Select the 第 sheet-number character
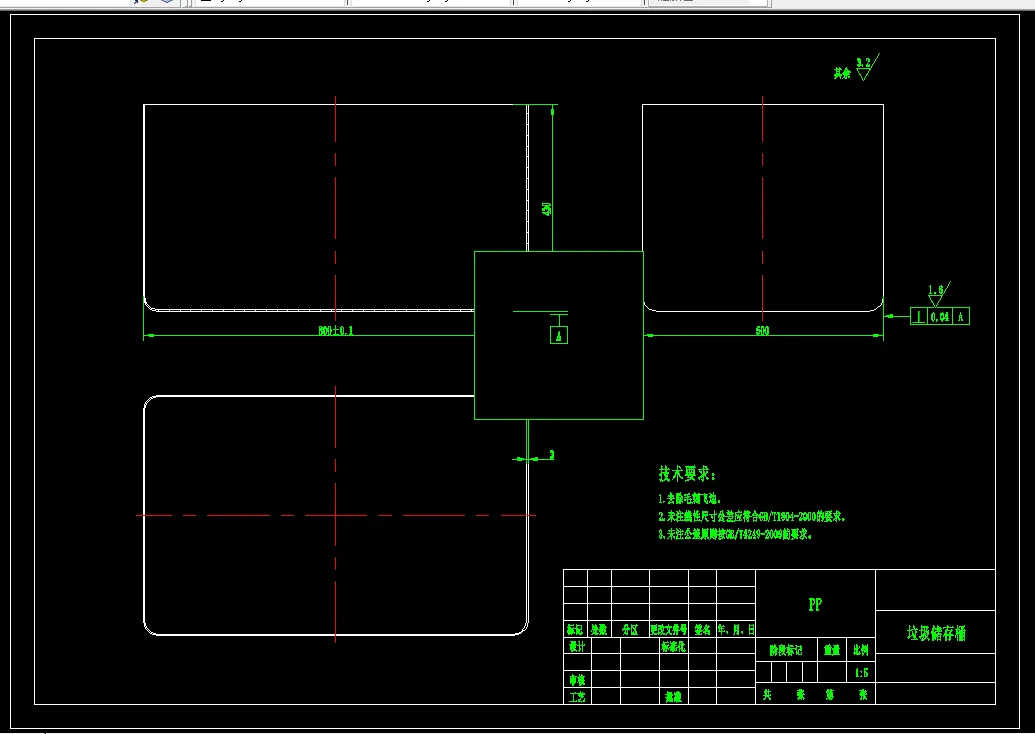Image resolution: width=1035 pixels, height=734 pixels. (830, 694)
